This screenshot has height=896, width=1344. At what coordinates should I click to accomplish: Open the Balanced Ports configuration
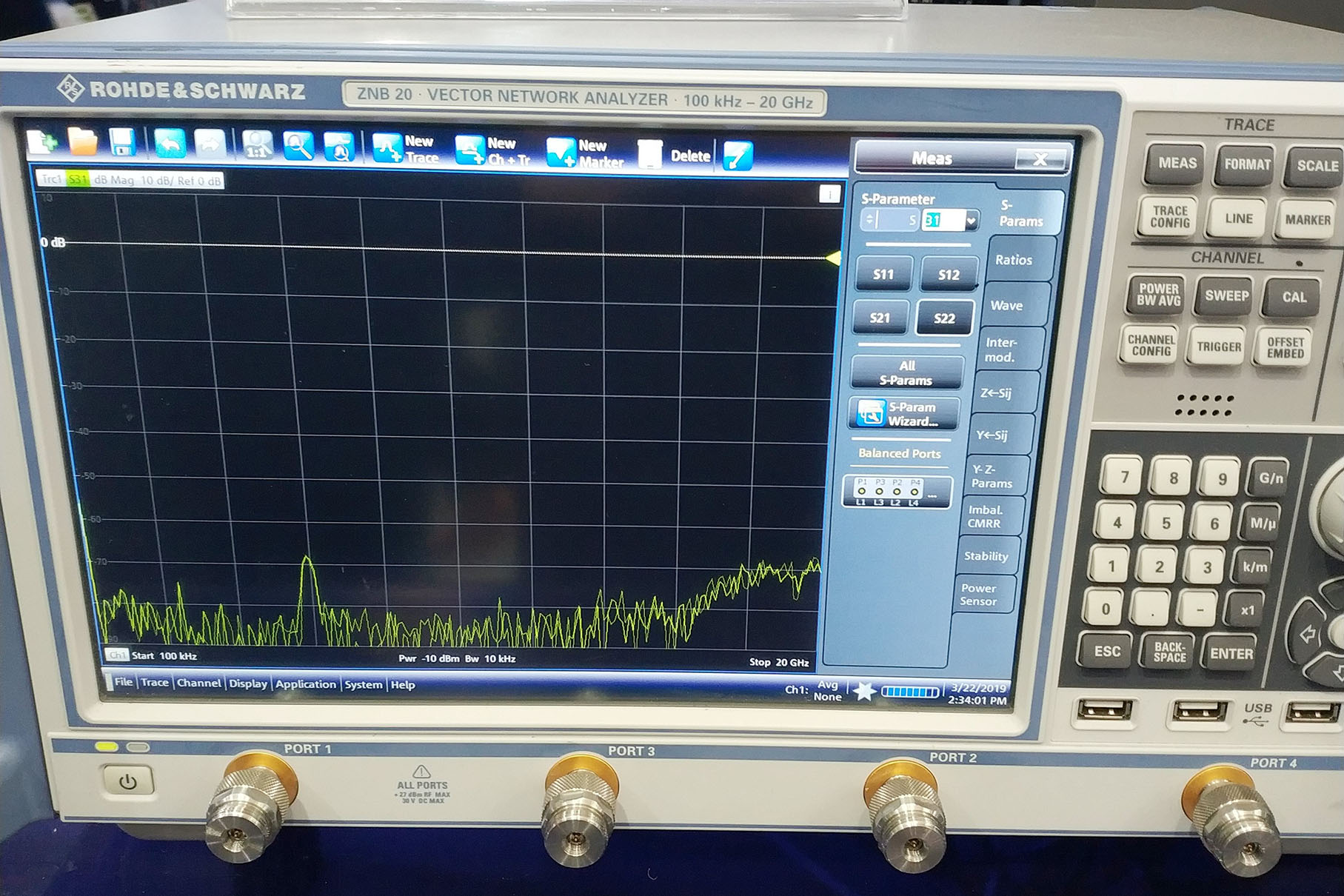[x=897, y=492]
